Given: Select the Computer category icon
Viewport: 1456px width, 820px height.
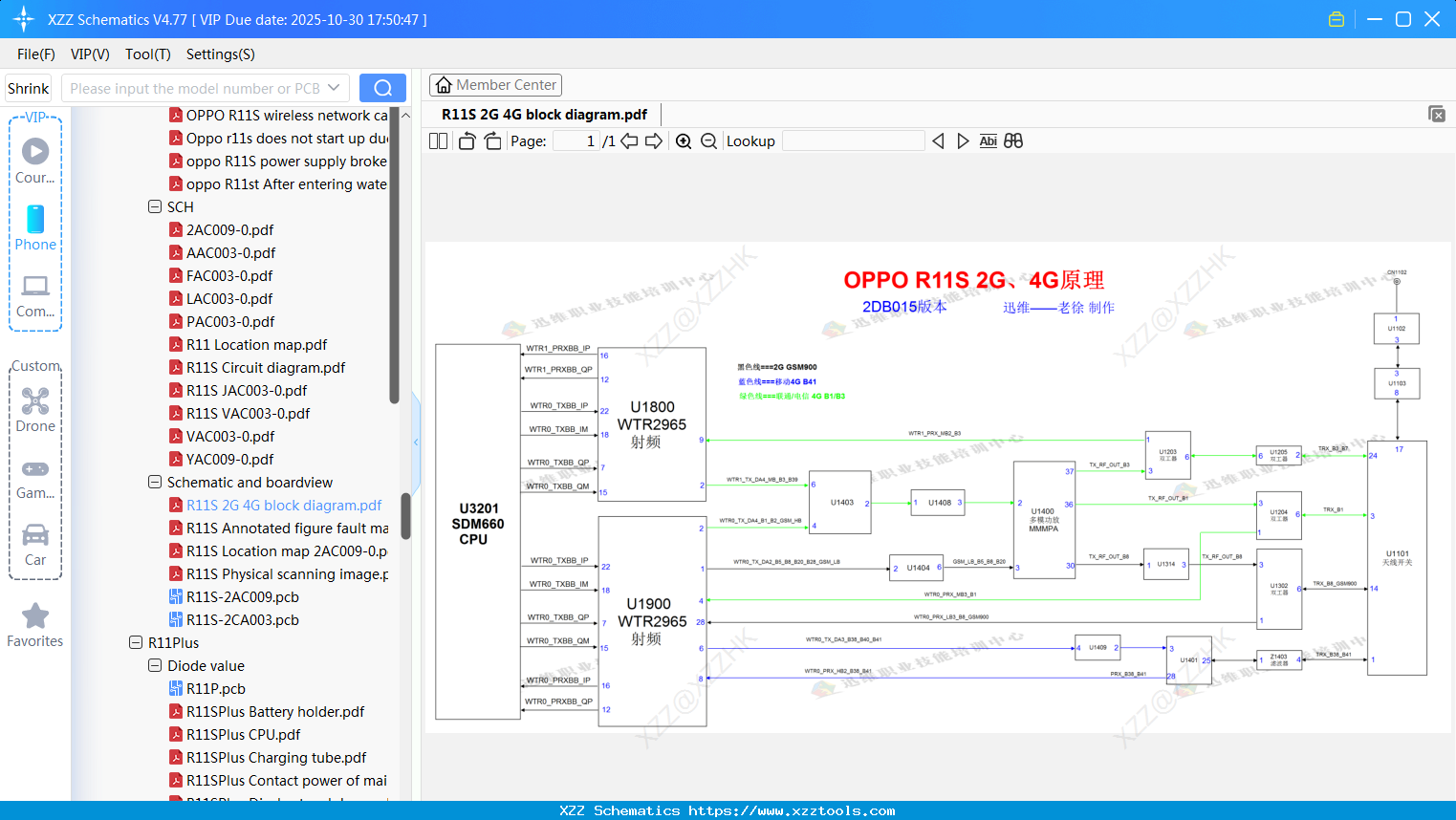Looking at the screenshot, I should tap(35, 296).
